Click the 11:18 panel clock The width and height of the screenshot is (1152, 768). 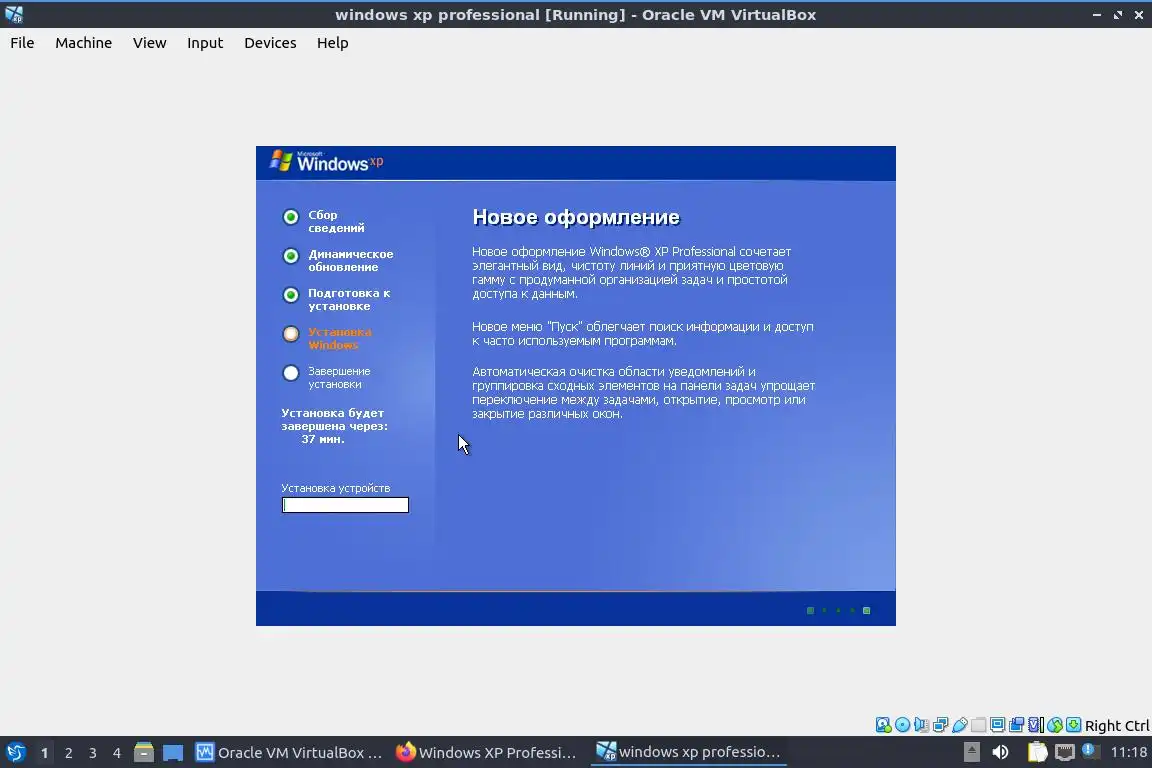coord(1128,752)
